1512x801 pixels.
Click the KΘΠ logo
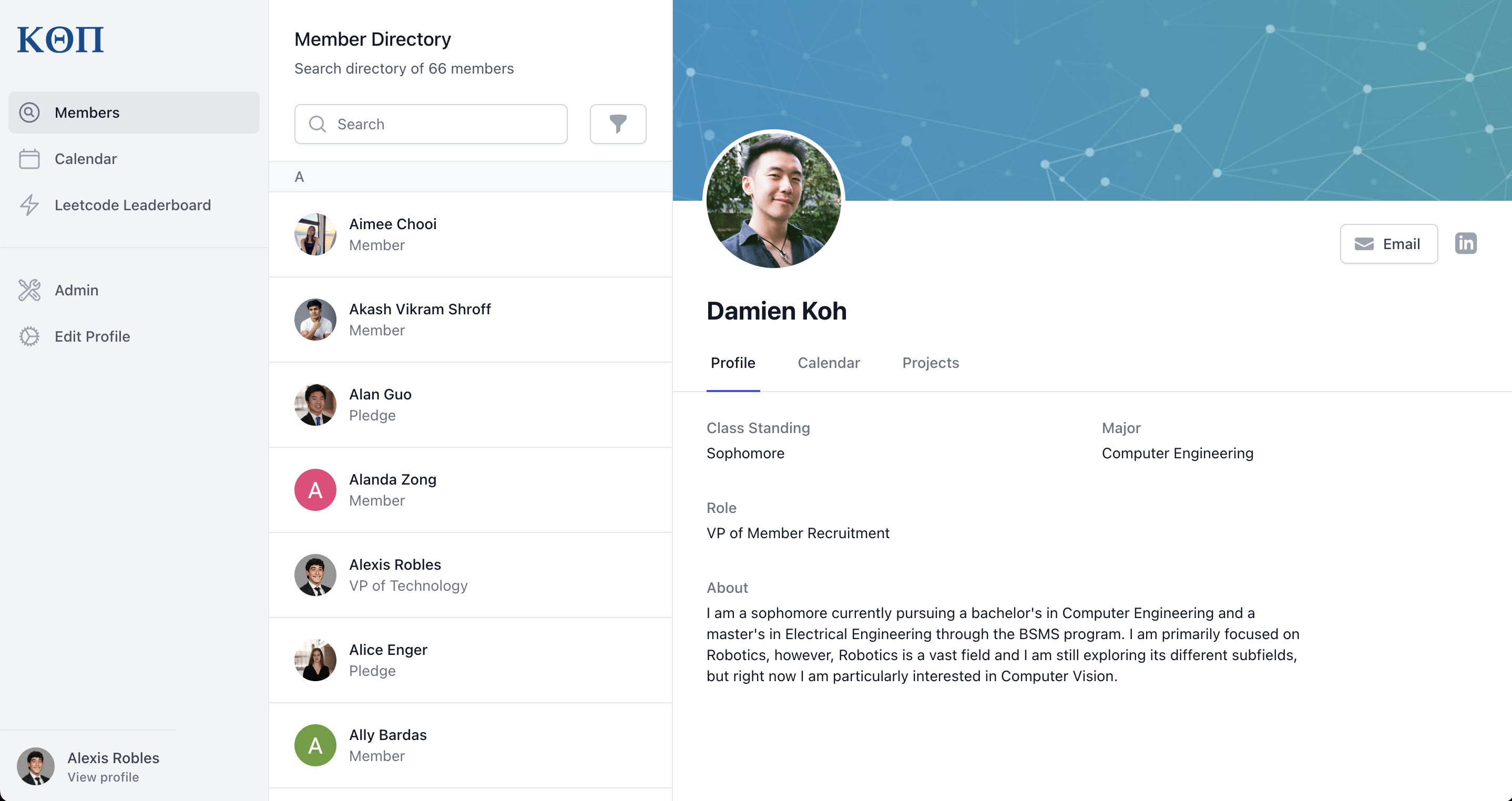point(60,40)
